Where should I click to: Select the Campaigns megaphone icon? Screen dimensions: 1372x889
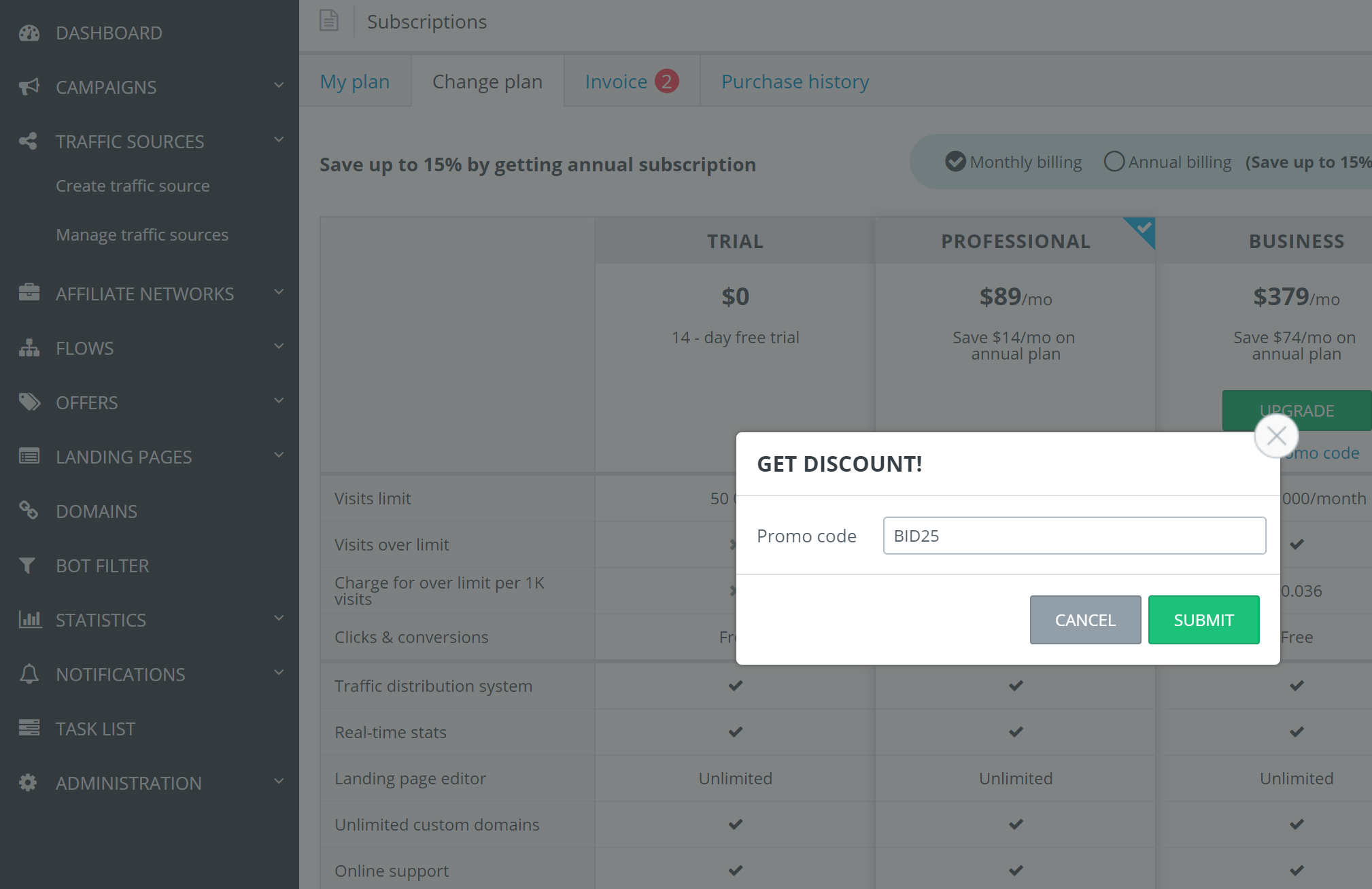(28, 87)
